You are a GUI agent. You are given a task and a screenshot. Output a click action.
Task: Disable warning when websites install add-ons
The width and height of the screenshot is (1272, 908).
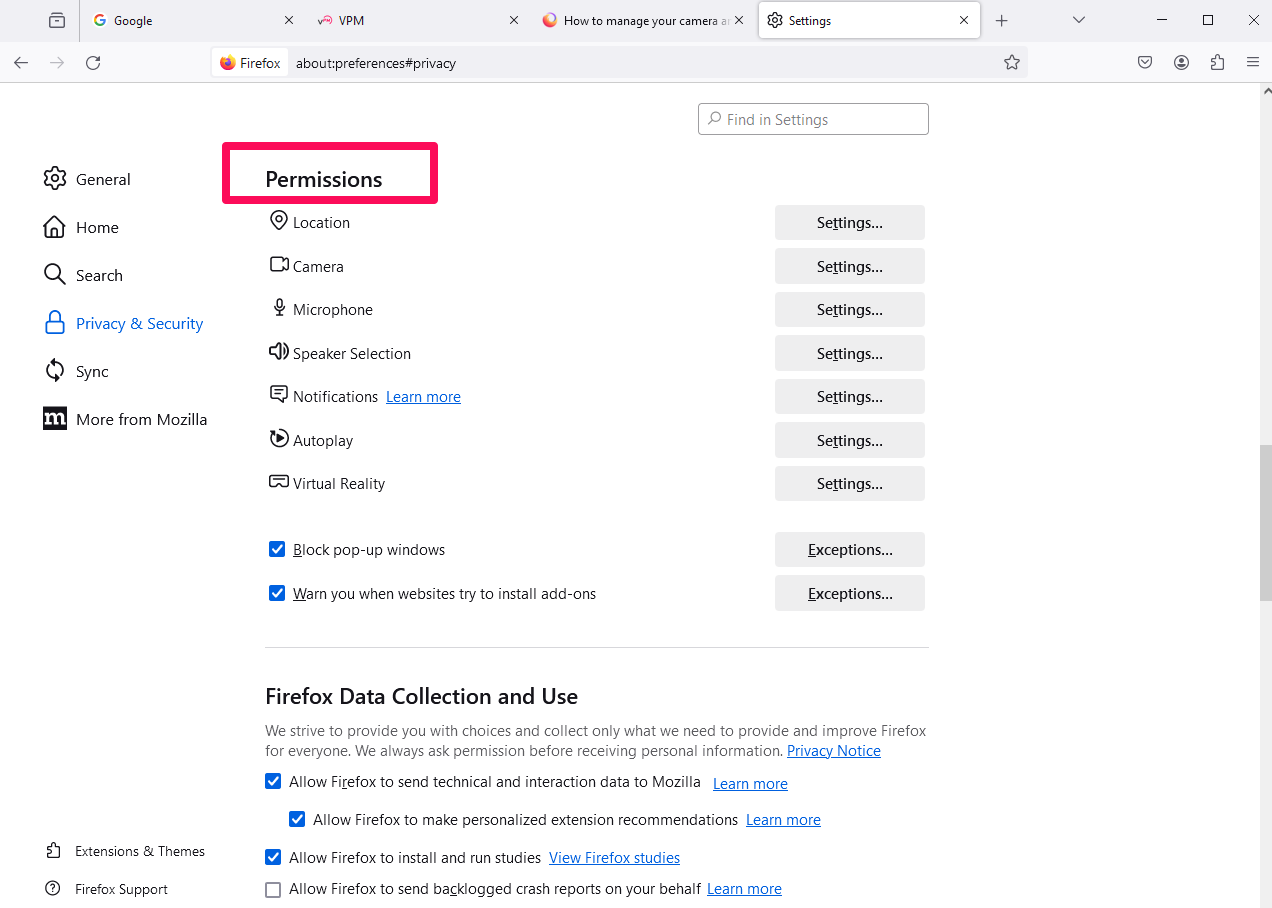277,593
